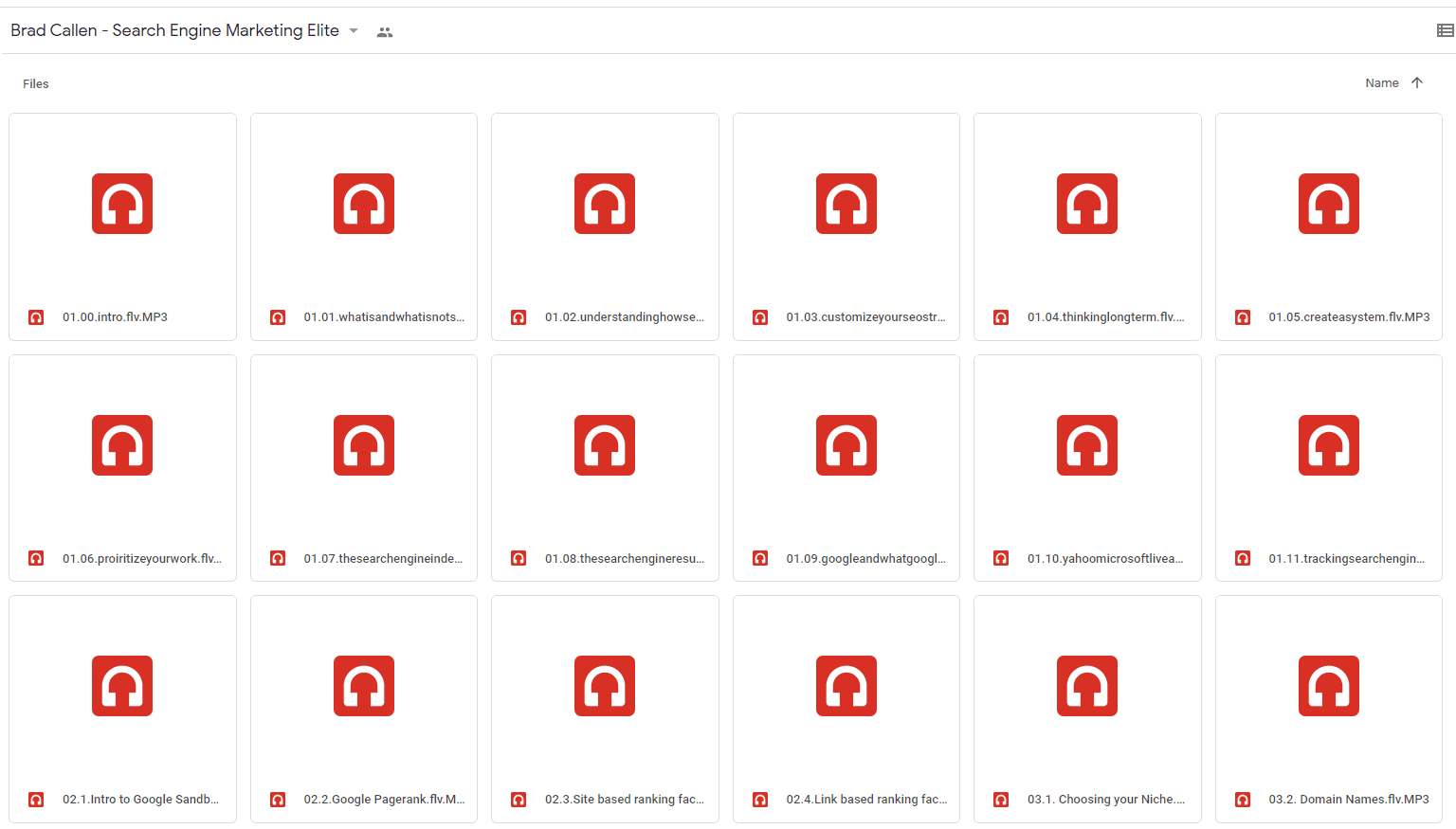
Task: Select file name 01.06.proiritizeyourwork.flv...
Action: 142,559
